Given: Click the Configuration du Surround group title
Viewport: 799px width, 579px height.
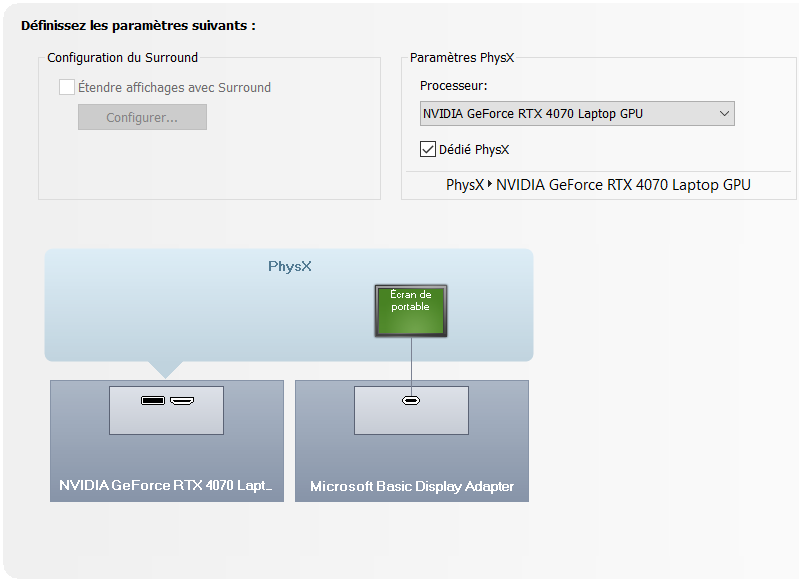Looking at the screenshot, I should pos(122,58).
